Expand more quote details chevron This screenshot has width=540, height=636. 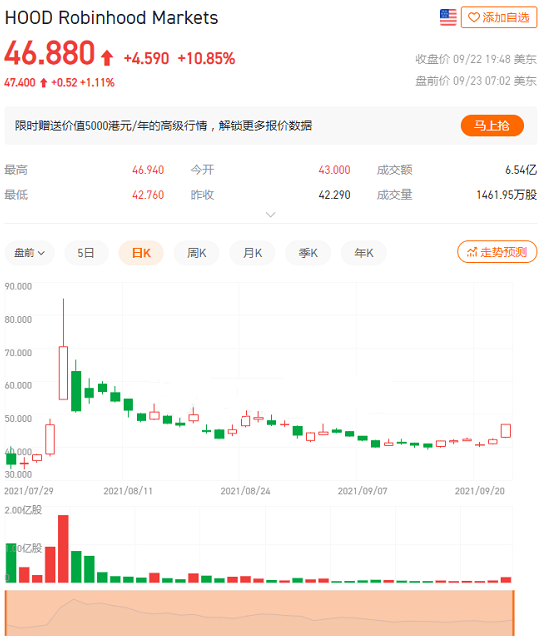pyautogui.click(x=271, y=214)
